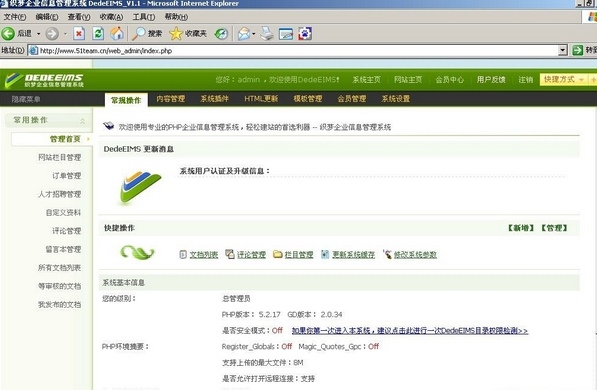This screenshot has height=390, width=597.
Task: Open Favorites star in IE toolbar
Action: pyautogui.click(x=176, y=34)
